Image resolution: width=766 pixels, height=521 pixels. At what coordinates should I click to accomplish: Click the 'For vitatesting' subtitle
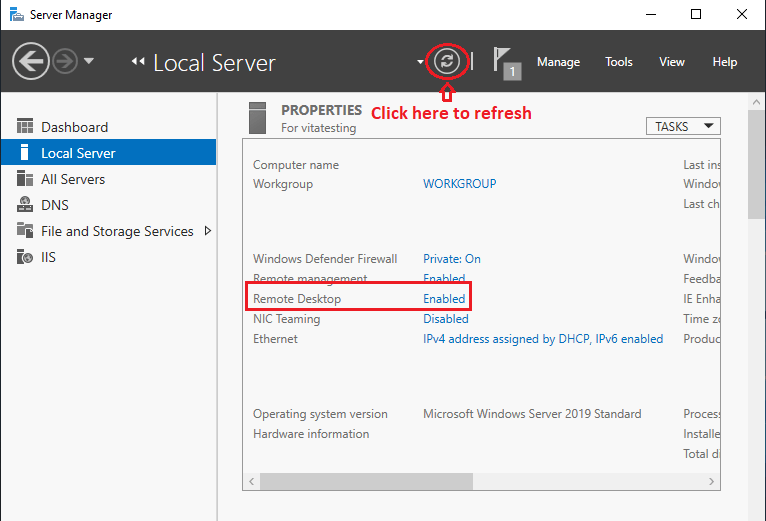click(319, 128)
